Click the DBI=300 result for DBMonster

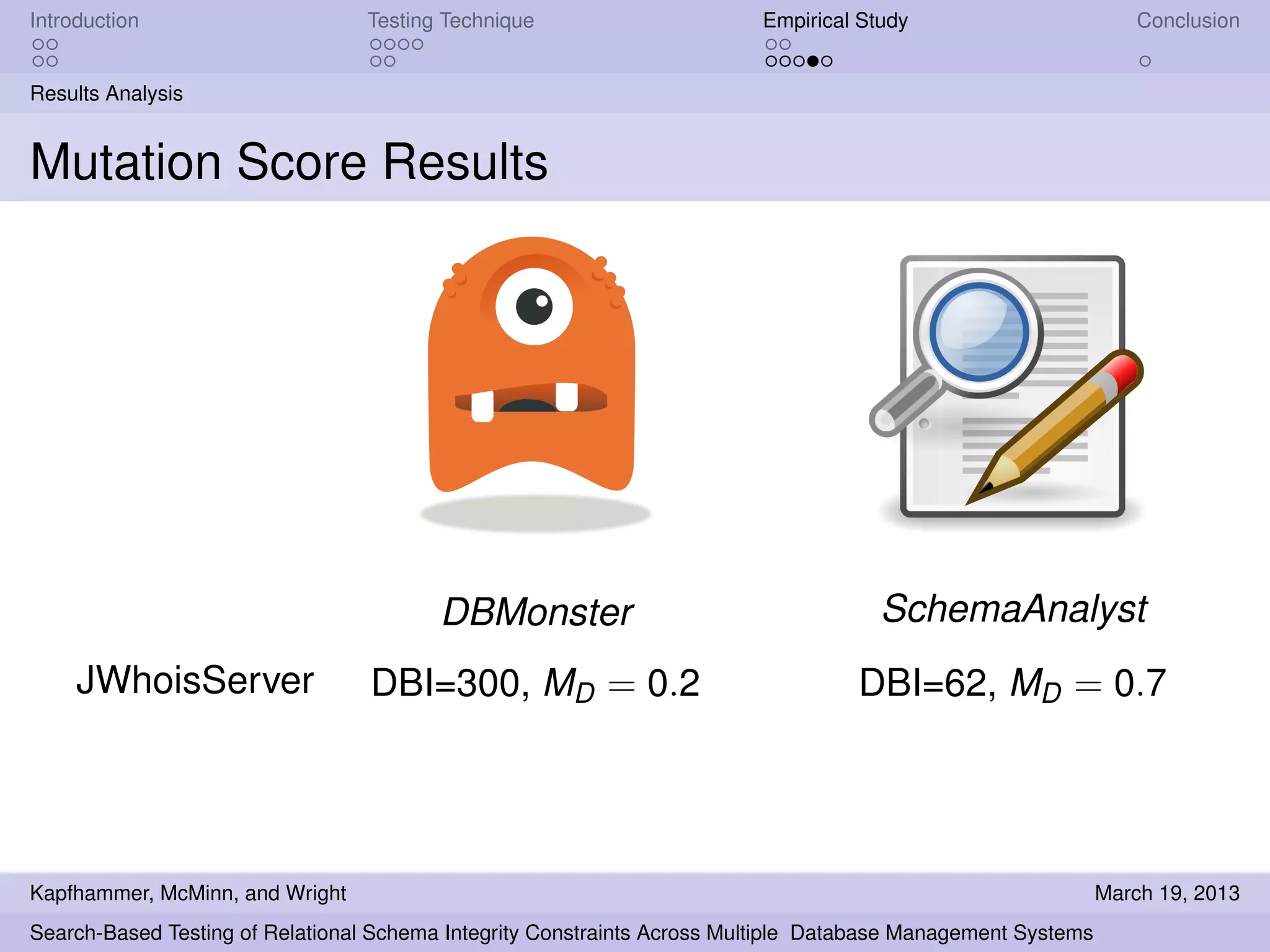536,684
